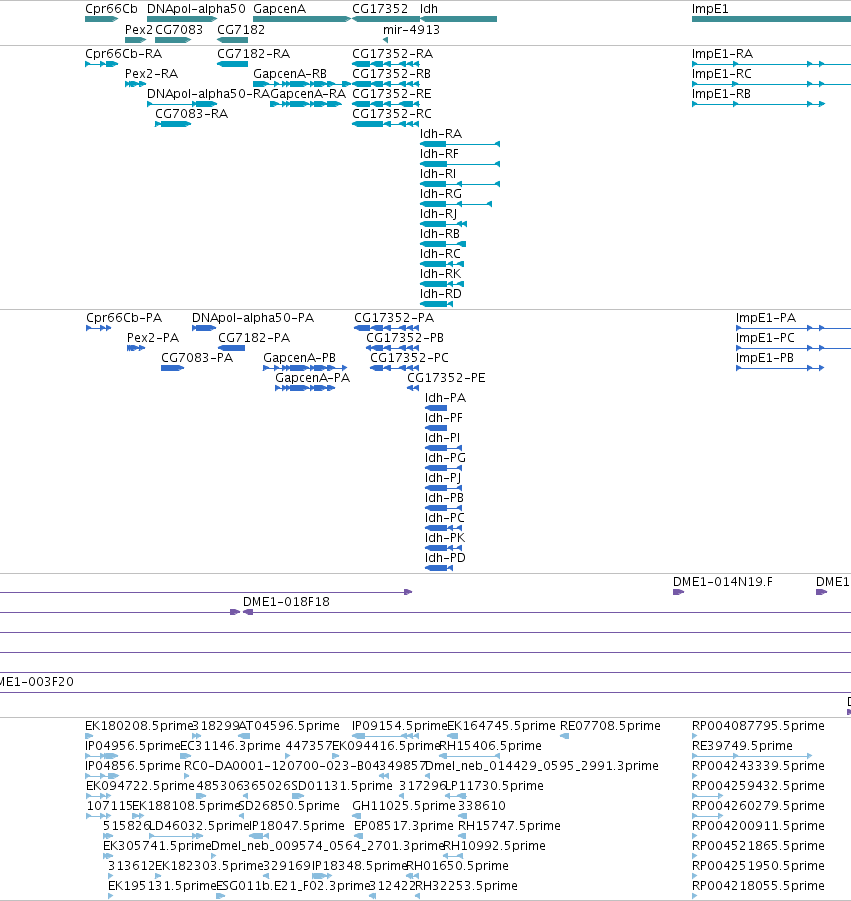851x901 pixels.
Task: Open protein GapcenA-PA
Action: (313, 378)
